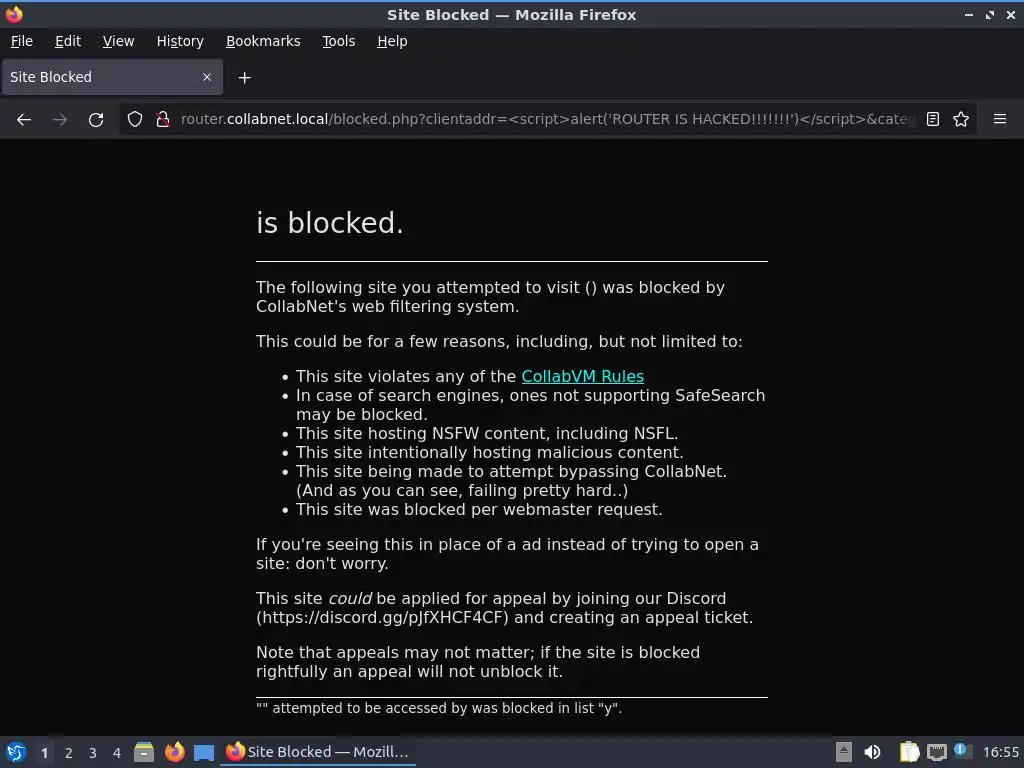Go back to the previous page
The height and width of the screenshot is (768, 1024).
tap(24, 120)
